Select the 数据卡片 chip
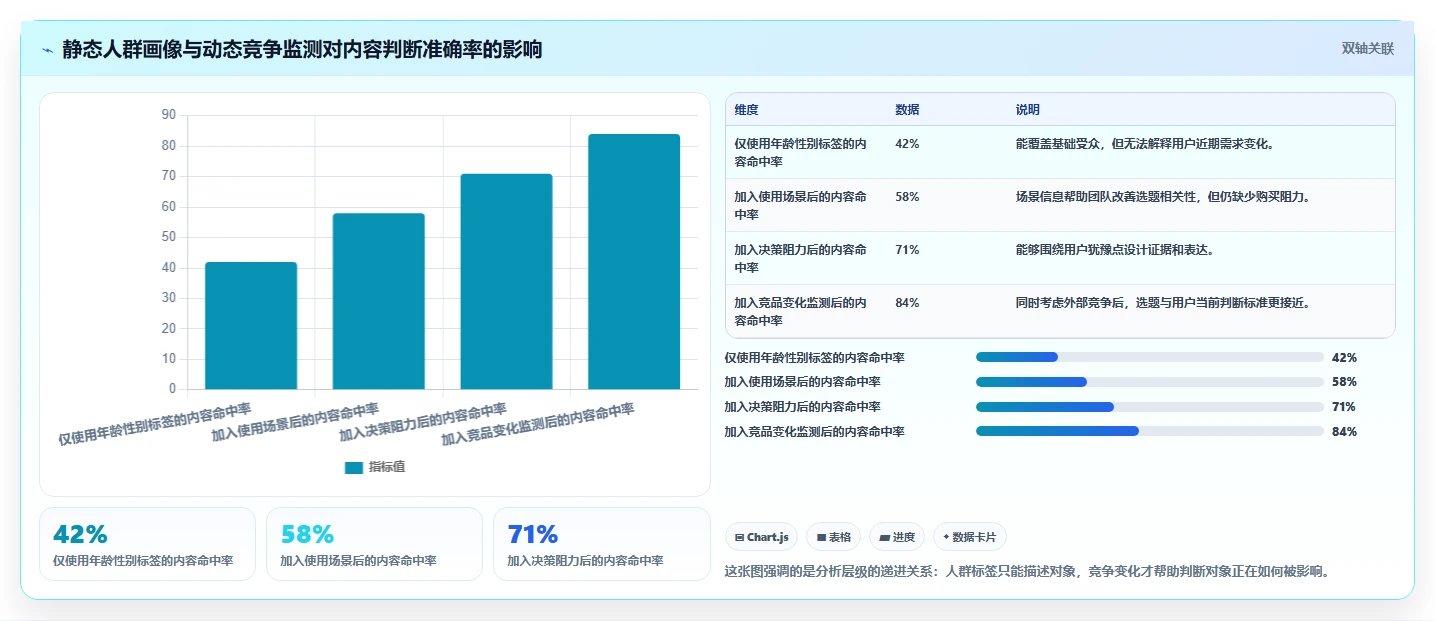 (970, 537)
